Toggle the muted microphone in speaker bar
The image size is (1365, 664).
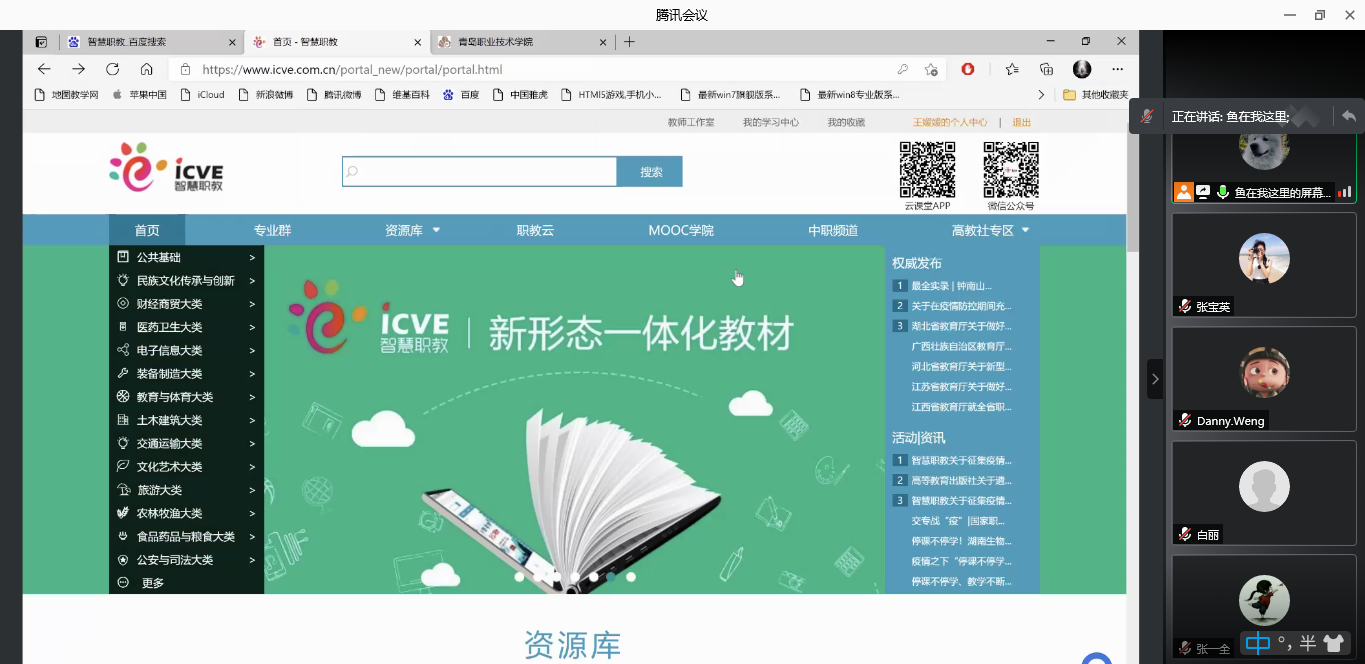coord(1147,116)
